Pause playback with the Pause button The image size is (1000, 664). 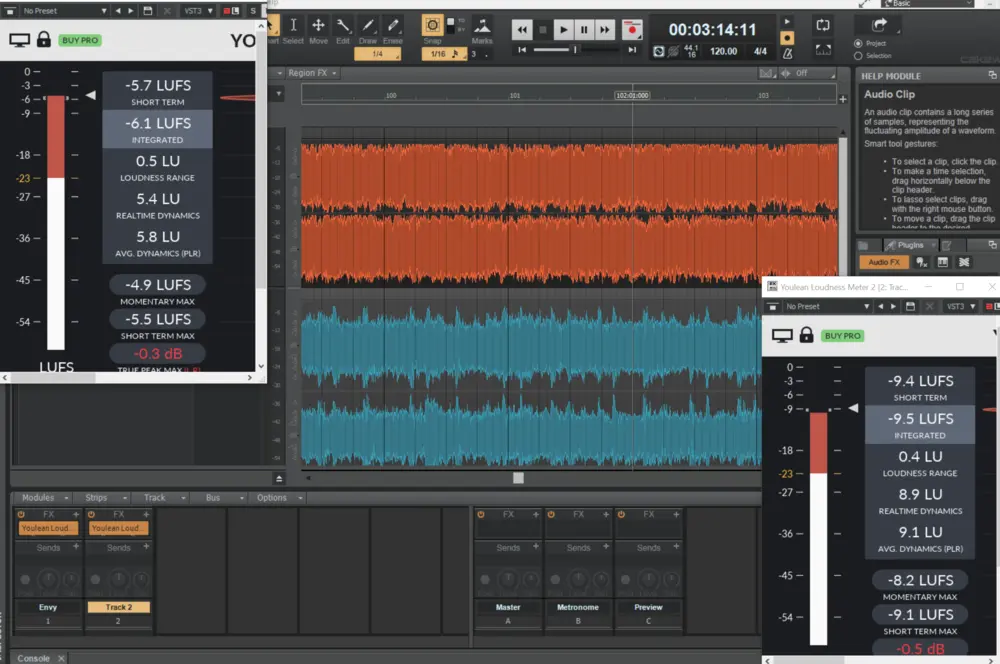(x=584, y=29)
